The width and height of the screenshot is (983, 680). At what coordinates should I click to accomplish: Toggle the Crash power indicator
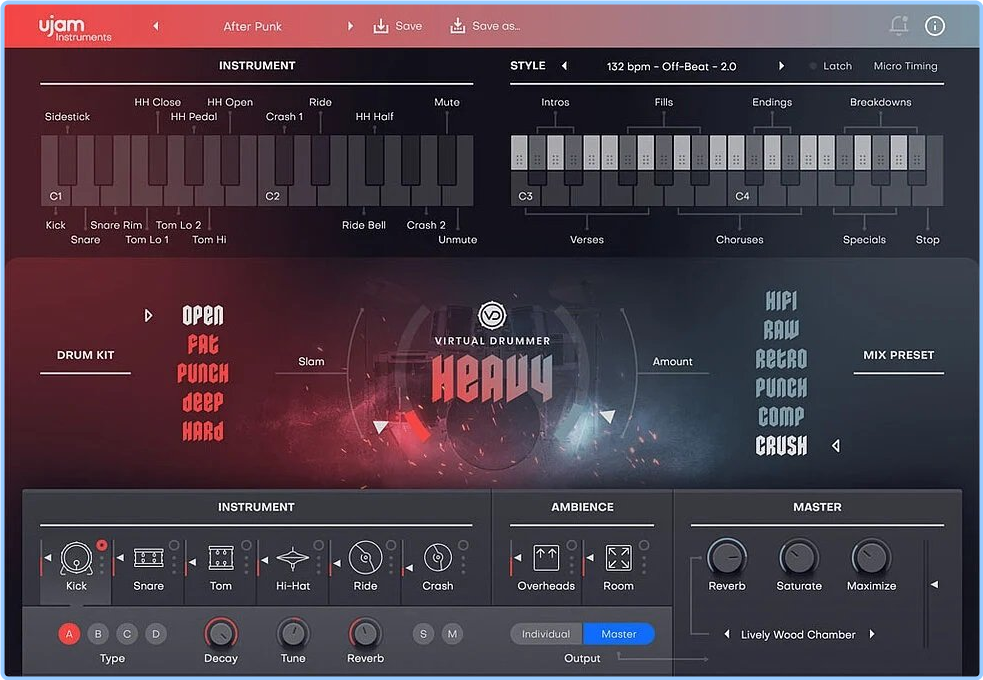tap(463, 545)
